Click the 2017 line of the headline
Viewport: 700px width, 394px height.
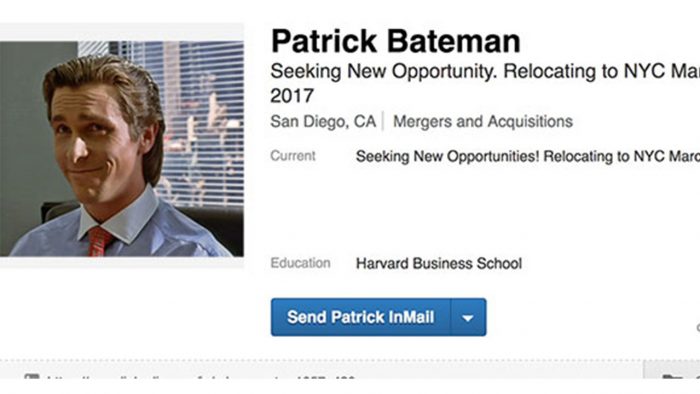292,96
